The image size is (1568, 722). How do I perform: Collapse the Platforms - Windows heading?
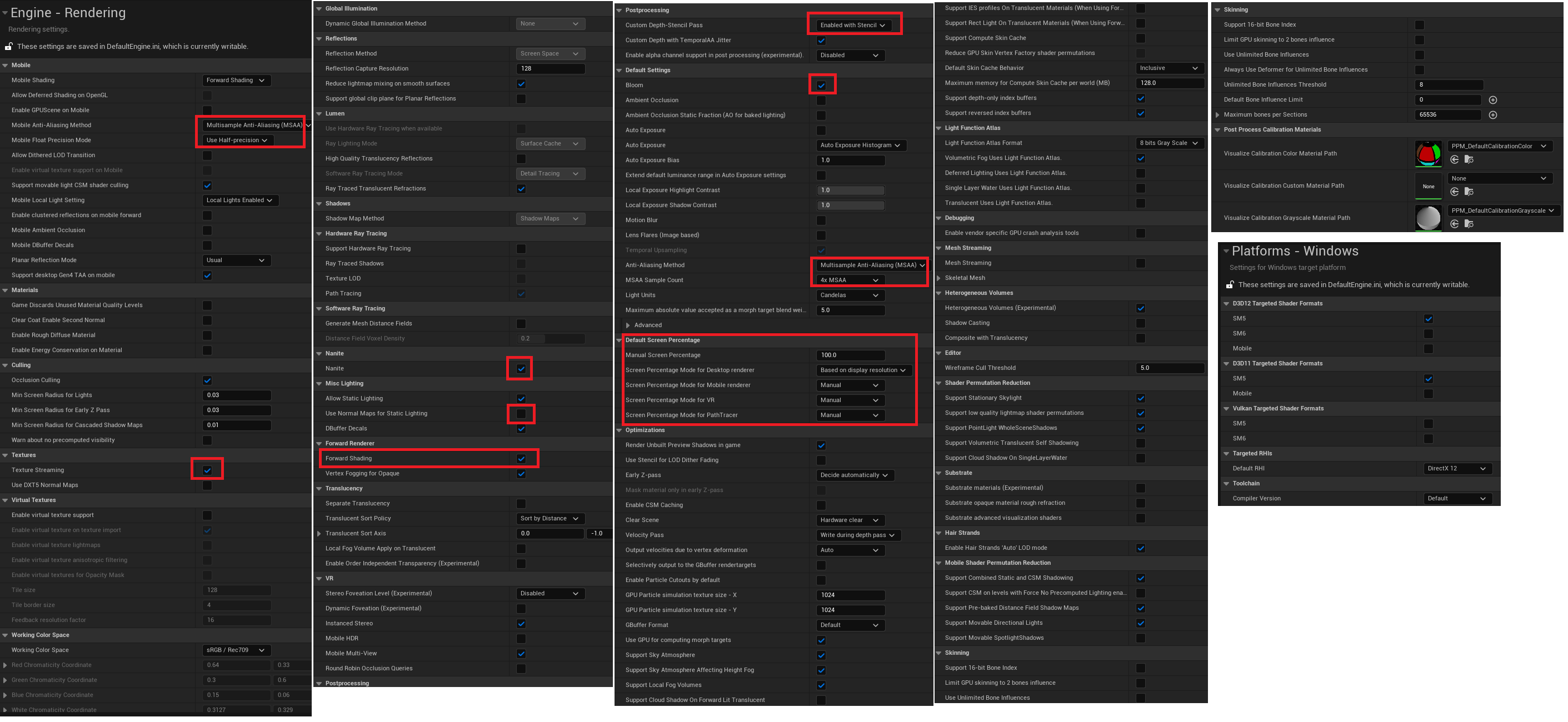pos(1226,251)
